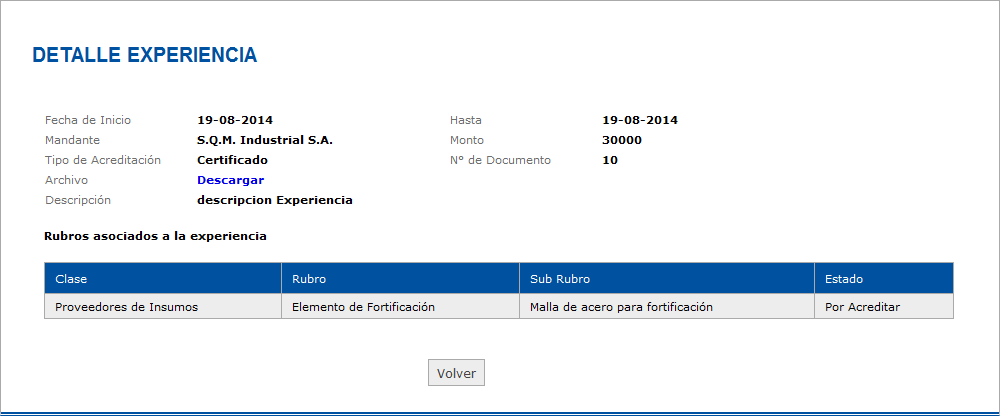
Task: Select the 'Por Acreditar' status cell
Action: [x=884, y=307]
